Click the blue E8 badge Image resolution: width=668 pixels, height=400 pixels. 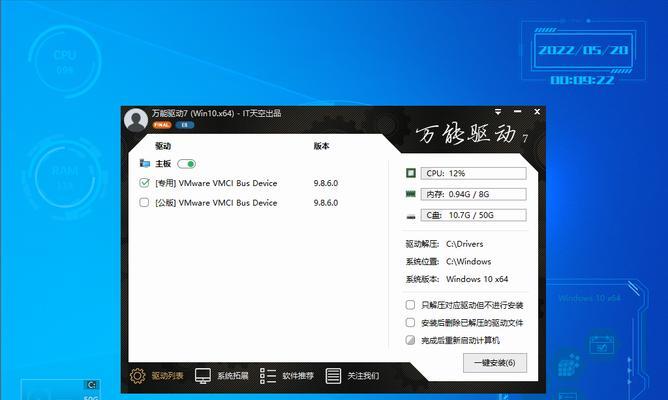(x=184, y=125)
